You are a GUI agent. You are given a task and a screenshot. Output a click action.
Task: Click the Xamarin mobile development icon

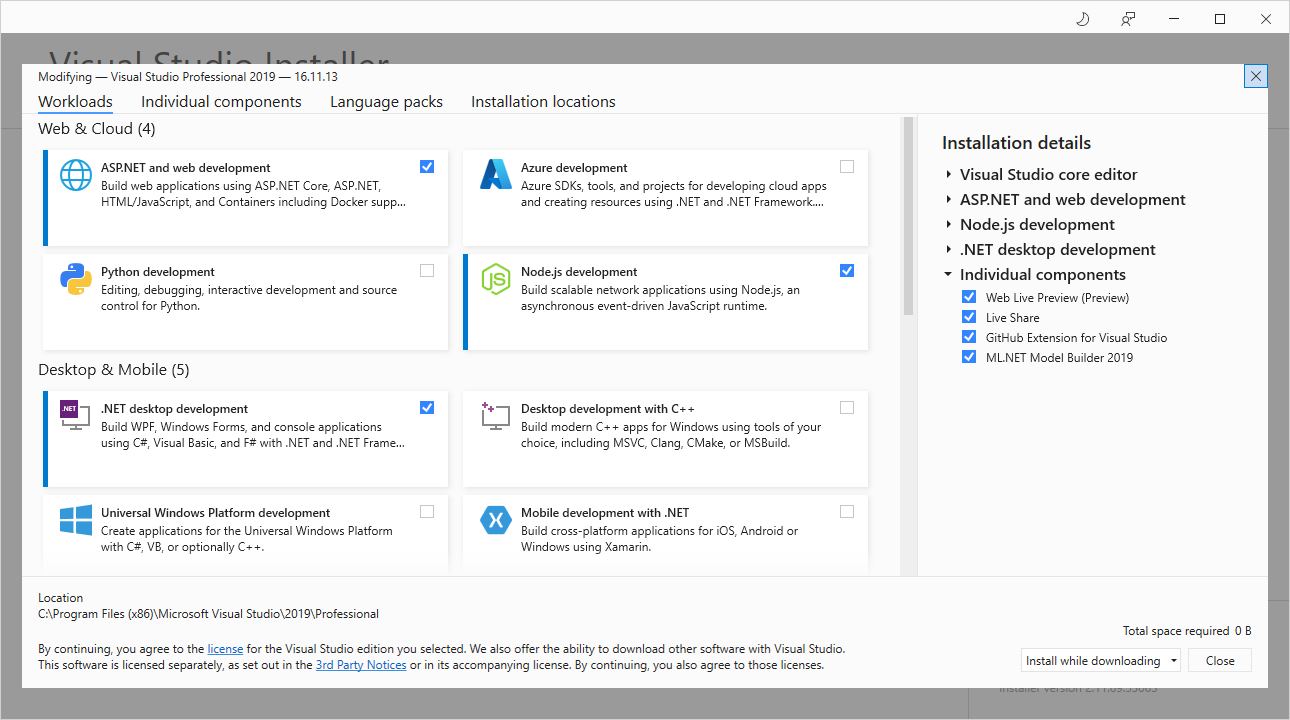pos(496,520)
